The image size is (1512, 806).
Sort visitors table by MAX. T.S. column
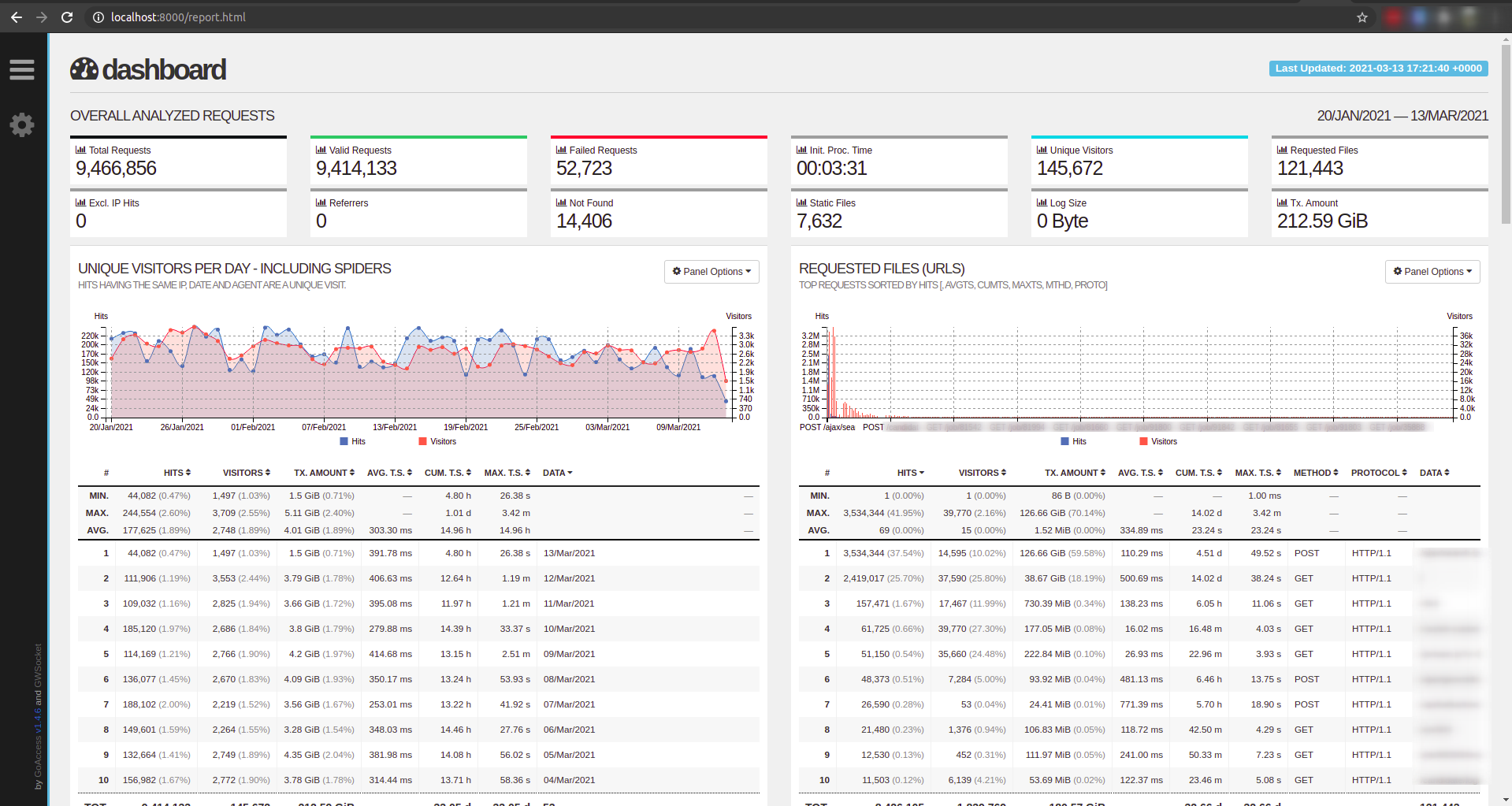tap(507, 473)
